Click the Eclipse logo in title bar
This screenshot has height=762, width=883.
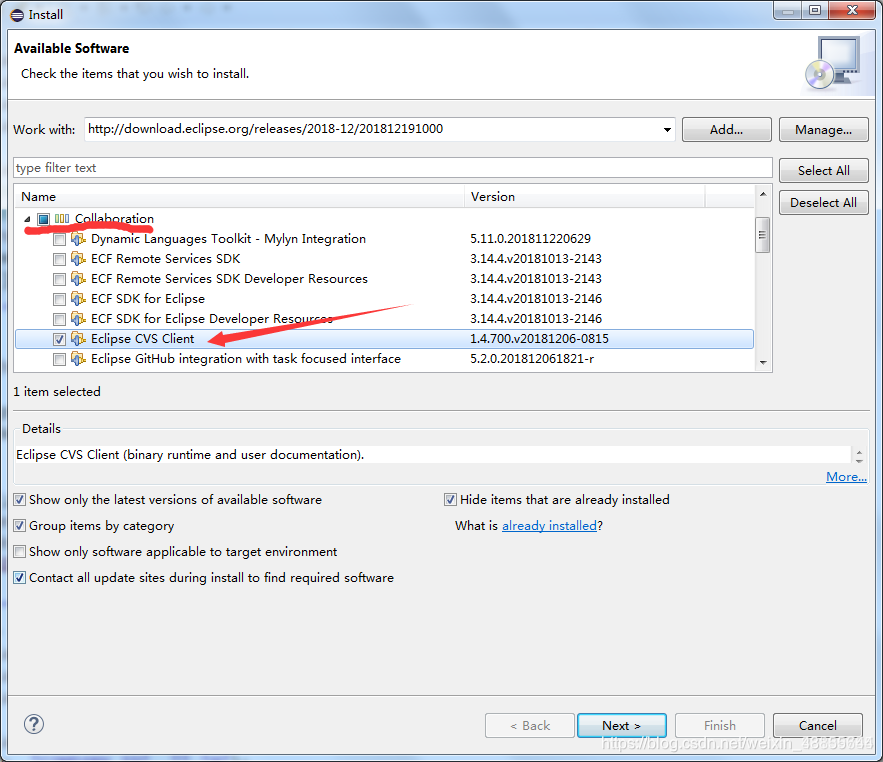17,15
